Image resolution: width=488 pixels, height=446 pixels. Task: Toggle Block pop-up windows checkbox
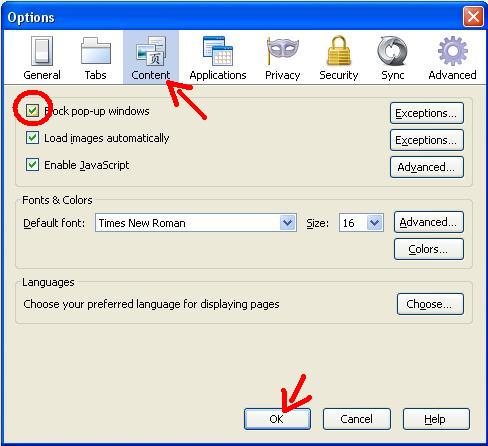tap(32, 111)
